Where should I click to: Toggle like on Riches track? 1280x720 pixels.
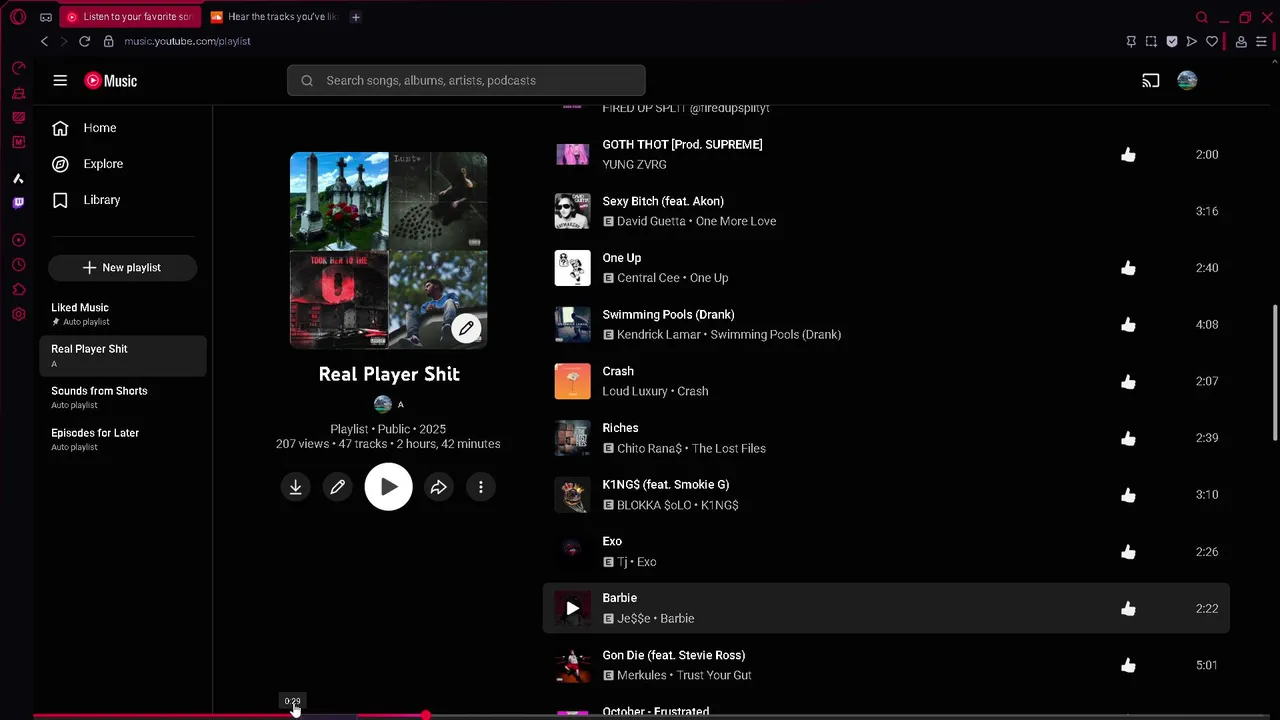pyautogui.click(x=1128, y=438)
